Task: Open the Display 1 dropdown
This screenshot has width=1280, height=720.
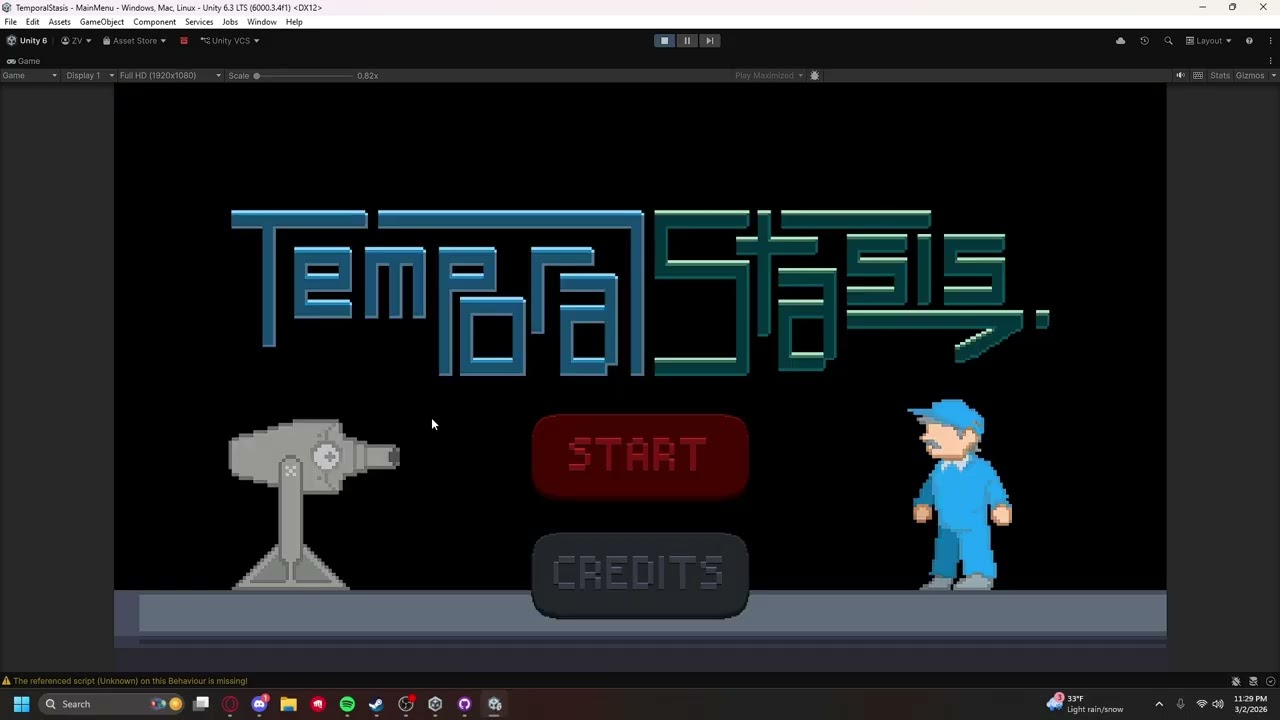Action: [90, 75]
